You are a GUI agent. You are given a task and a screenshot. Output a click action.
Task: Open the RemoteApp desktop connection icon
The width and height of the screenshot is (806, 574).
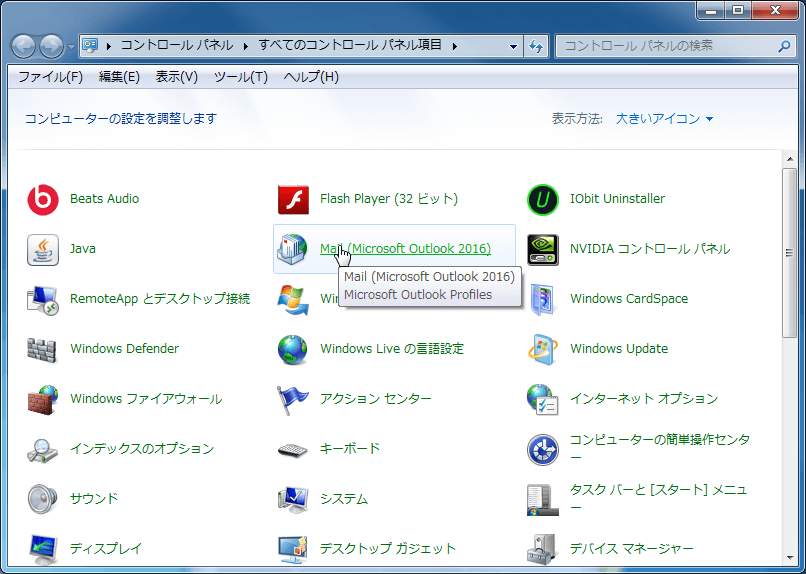[x=43, y=300]
